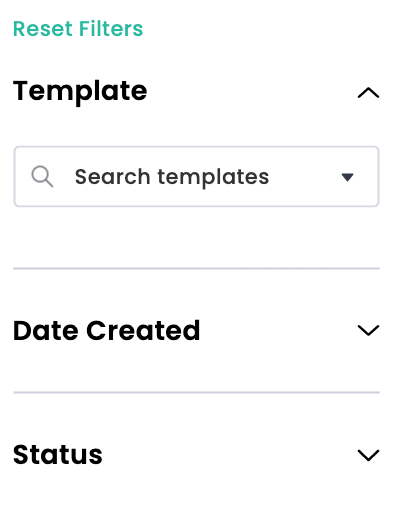This screenshot has width=404, height=524.
Task: Expand the Date Created section via its chevron
Action: tap(368, 330)
